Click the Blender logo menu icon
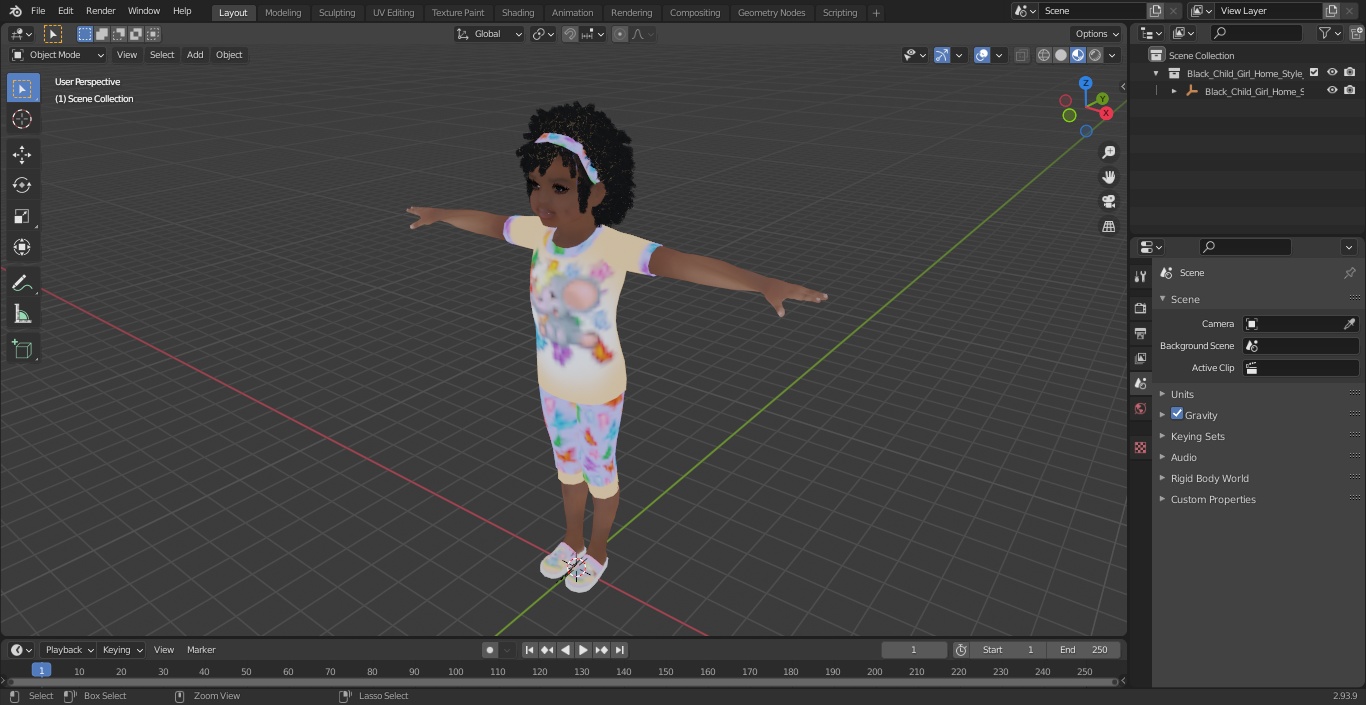This screenshot has height=705, width=1366. (15, 11)
